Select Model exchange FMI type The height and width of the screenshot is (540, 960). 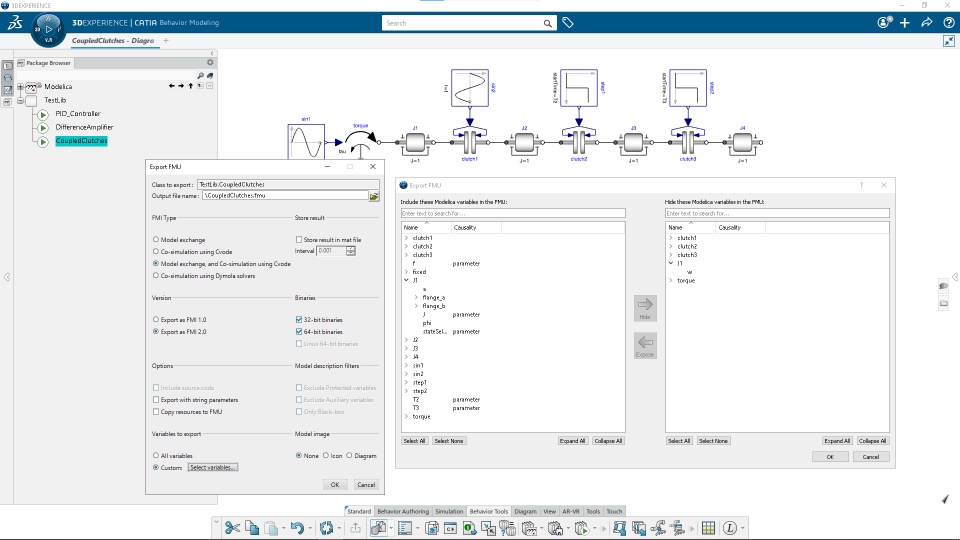click(156, 239)
